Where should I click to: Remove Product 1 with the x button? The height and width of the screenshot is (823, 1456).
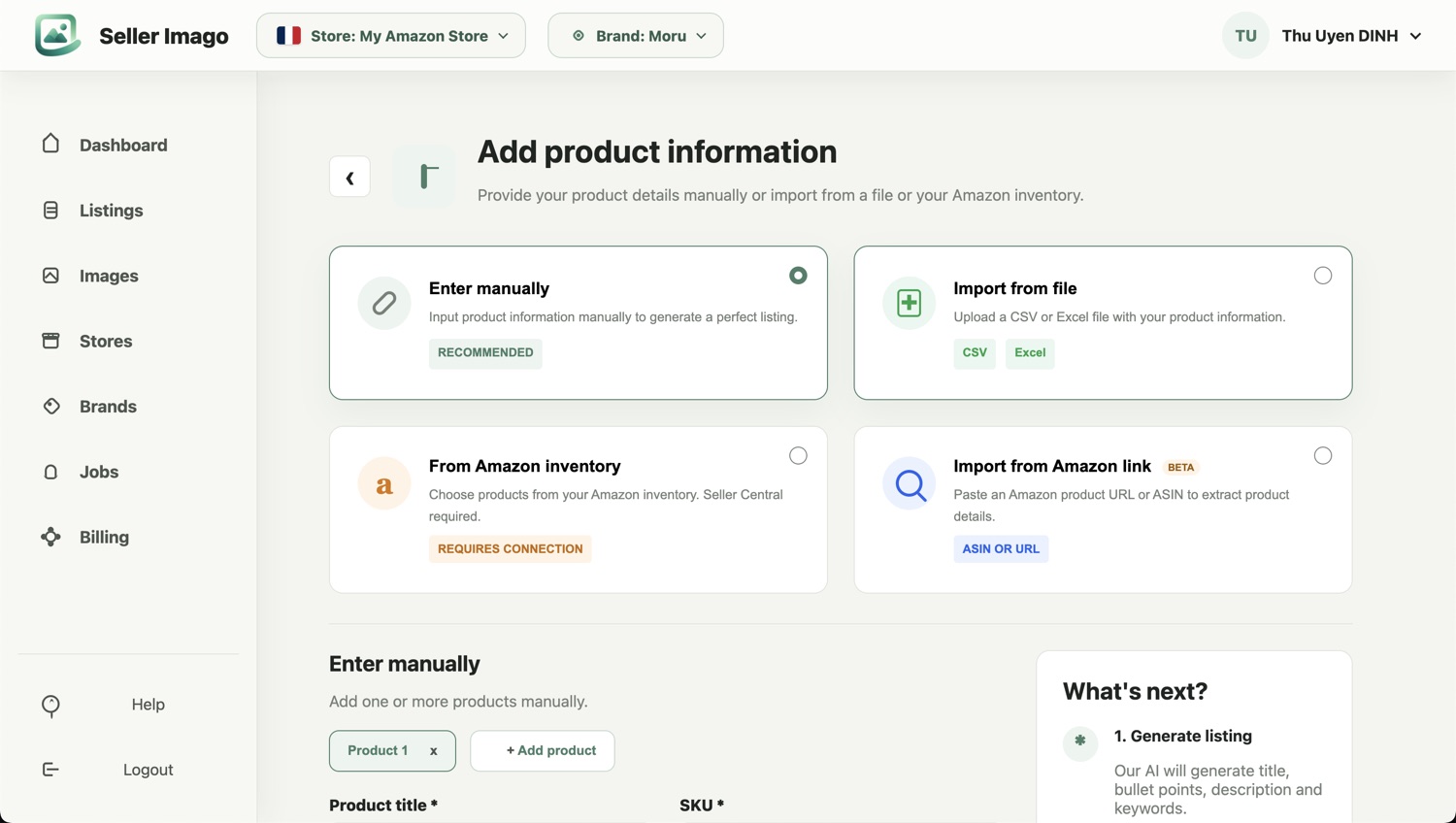click(x=434, y=751)
